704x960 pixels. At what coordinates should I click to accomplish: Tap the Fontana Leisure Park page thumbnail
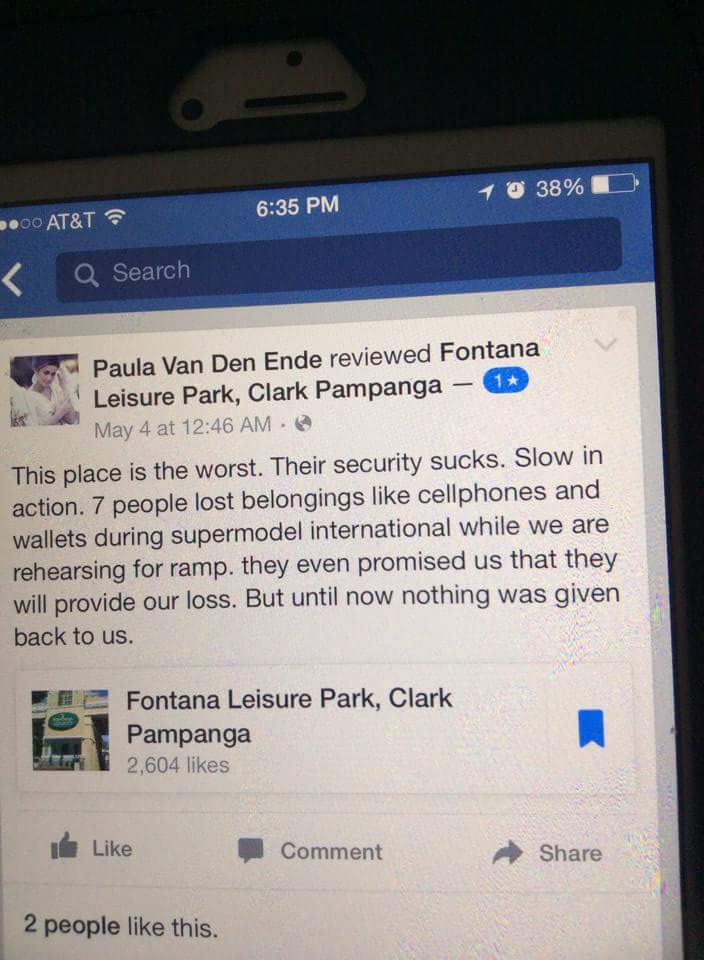[70, 730]
